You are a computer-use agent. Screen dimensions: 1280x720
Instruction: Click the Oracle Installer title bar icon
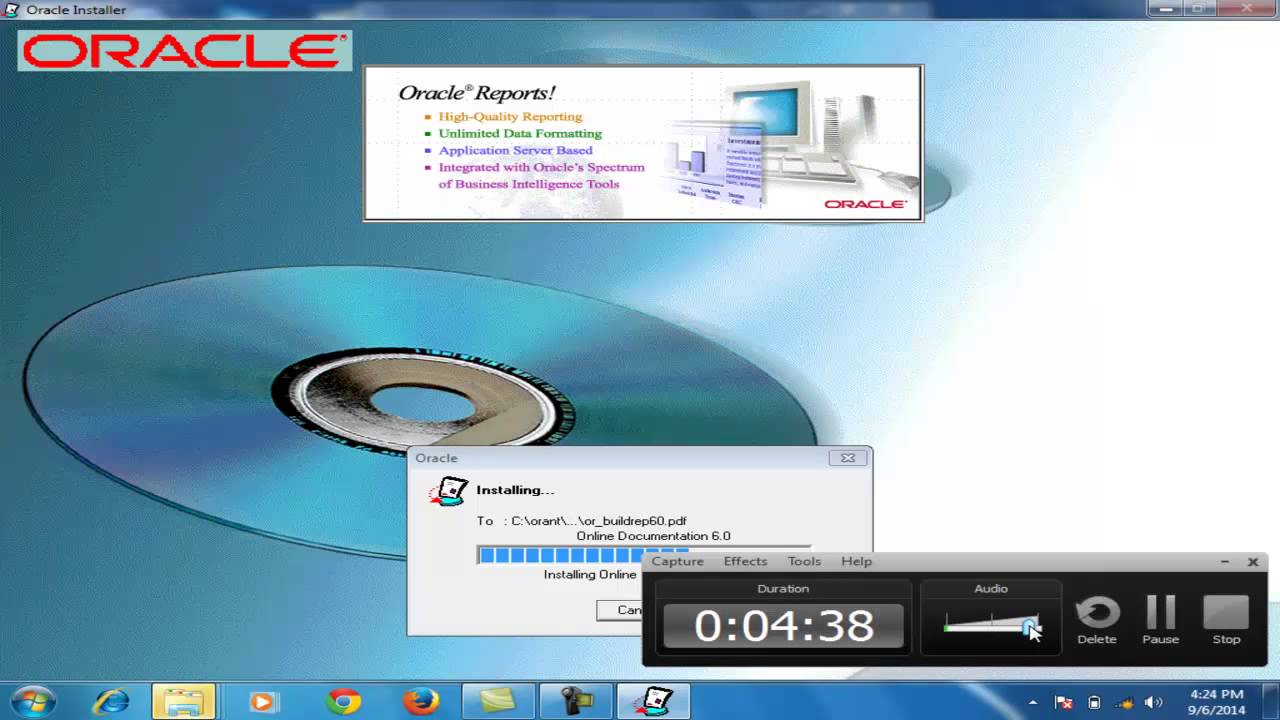(x=11, y=10)
